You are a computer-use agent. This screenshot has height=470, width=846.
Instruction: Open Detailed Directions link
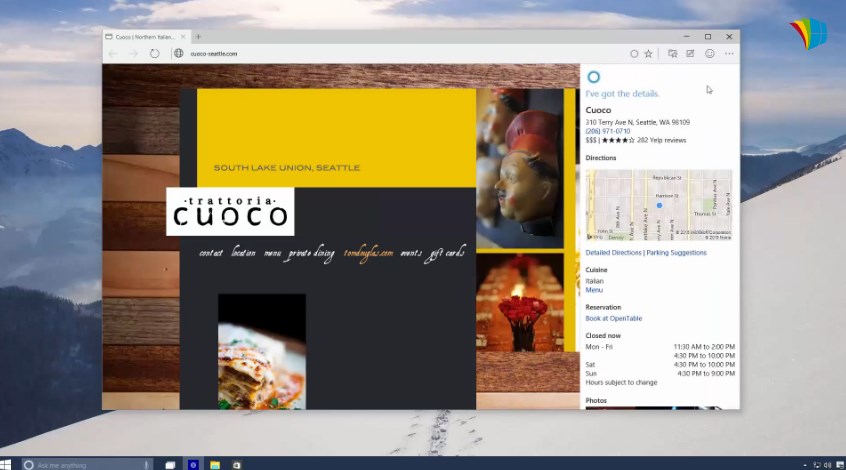pyautogui.click(x=613, y=253)
